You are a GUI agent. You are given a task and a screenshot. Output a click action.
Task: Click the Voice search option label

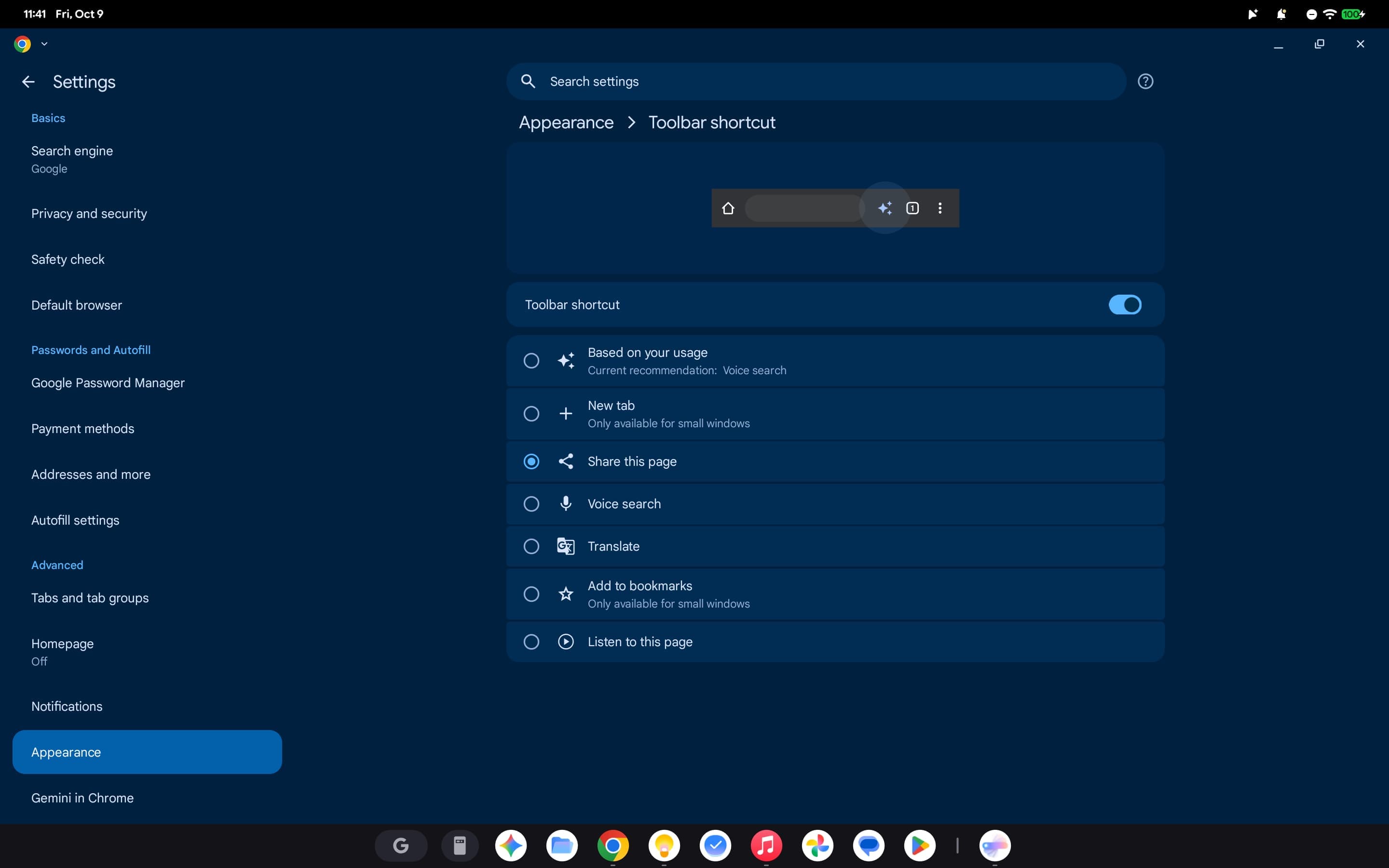pyautogui.click(x=624, y=503)
